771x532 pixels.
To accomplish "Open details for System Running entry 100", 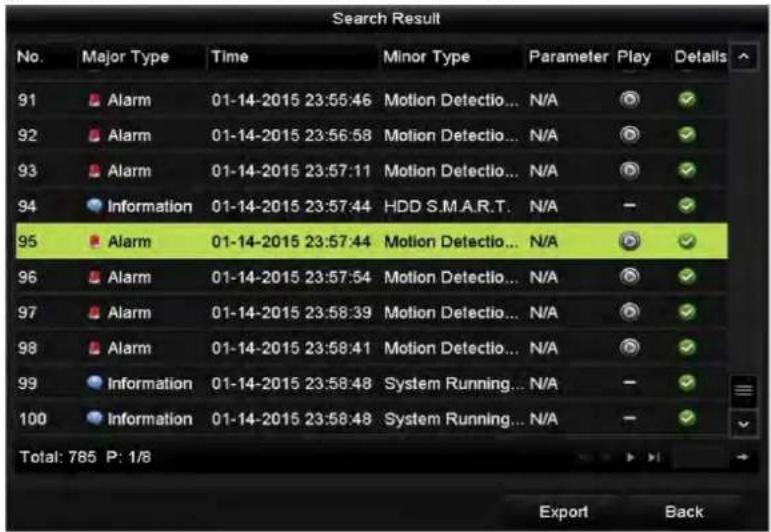I will tap(687, 418).
